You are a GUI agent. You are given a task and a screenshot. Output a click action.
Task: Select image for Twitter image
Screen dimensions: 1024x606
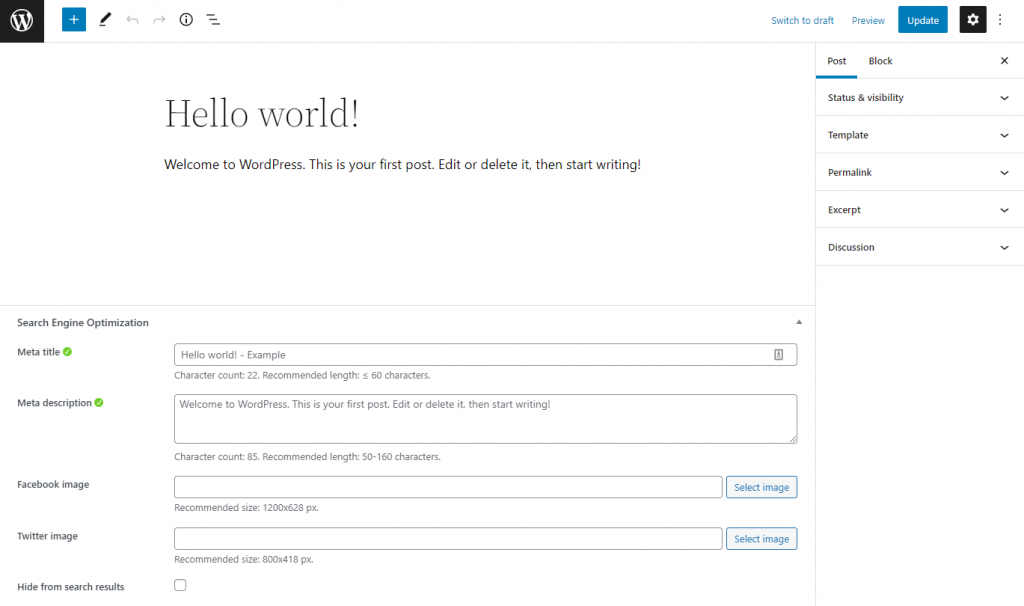click(761, 539)
